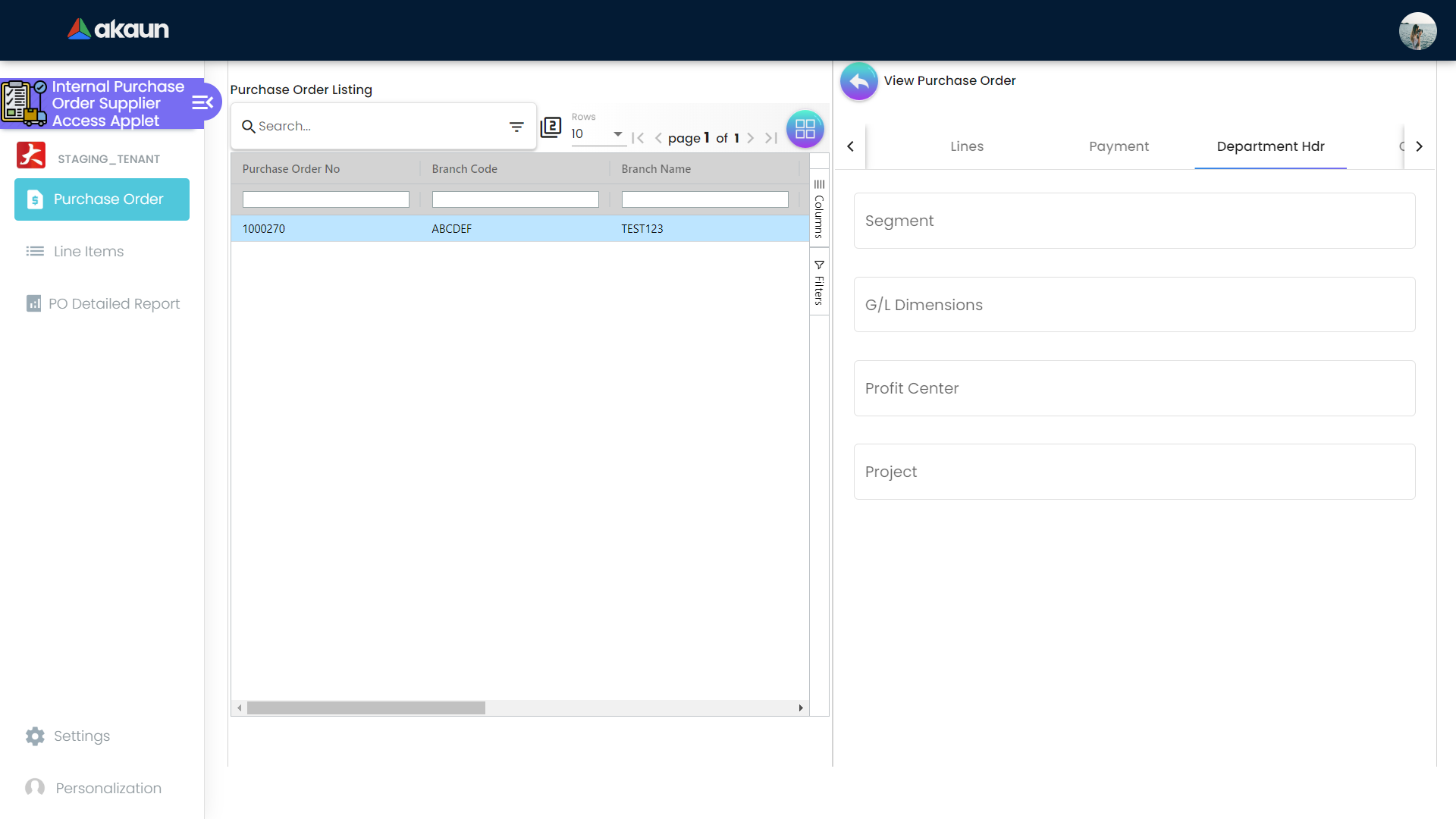Screen dimensions: 1456x819
Task: Open the search filter options icon
Action: pos(516,127)
